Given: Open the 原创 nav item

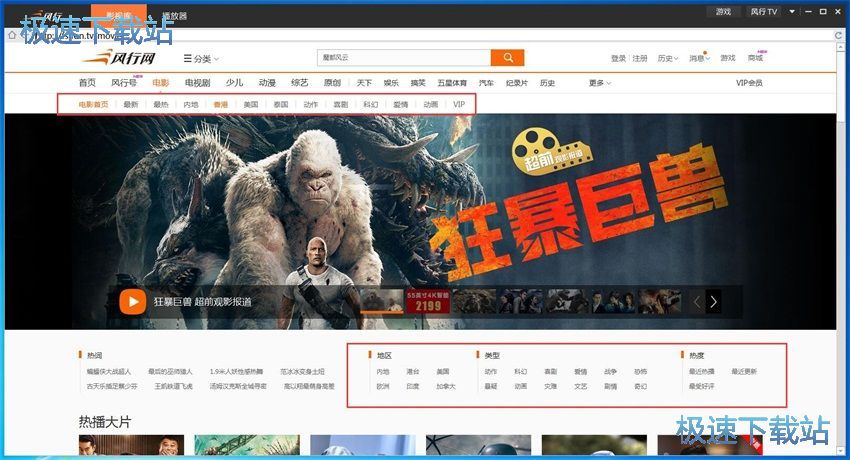Looking at the screenshot, I should 332,83.
